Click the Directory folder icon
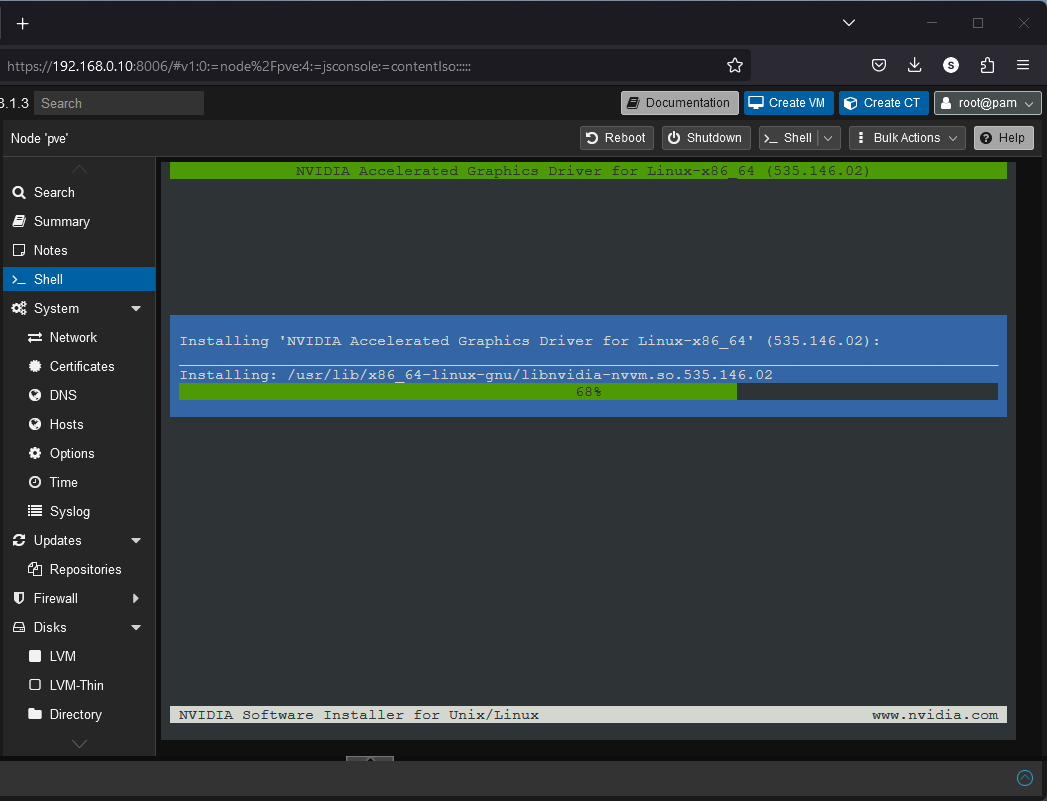 [35, 714]
